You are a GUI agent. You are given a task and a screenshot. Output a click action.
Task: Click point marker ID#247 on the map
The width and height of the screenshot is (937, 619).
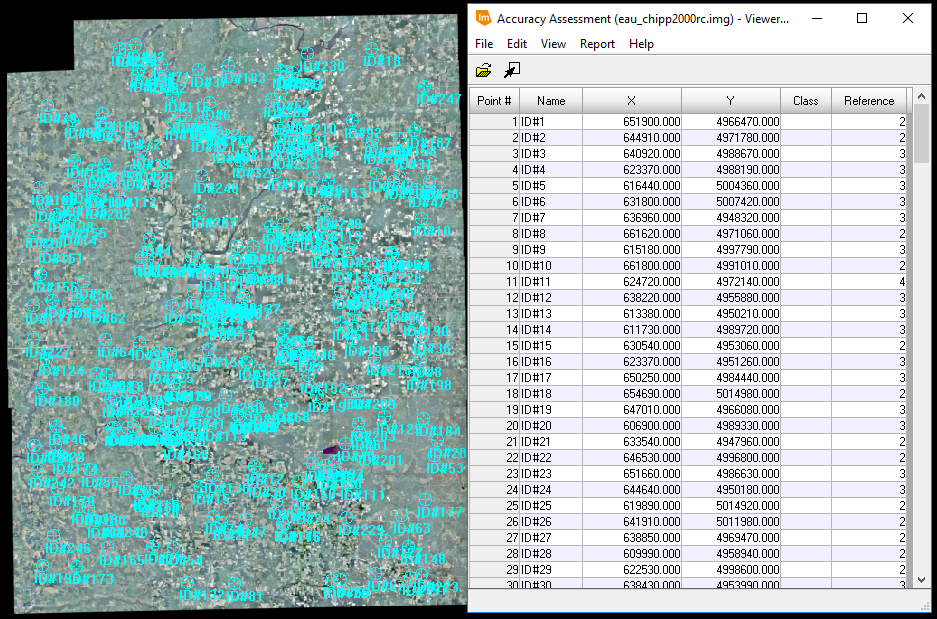(425, 87)
